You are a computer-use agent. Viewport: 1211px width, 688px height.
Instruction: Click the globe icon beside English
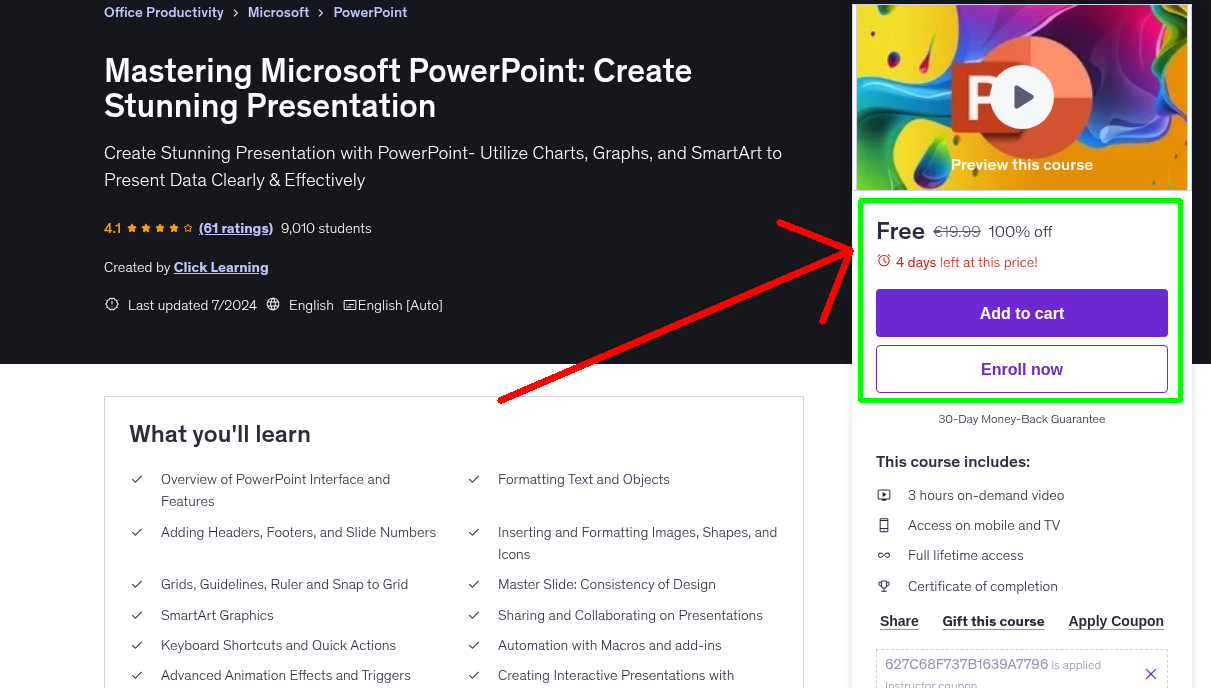pyautogui.click(x=273, y=304)
